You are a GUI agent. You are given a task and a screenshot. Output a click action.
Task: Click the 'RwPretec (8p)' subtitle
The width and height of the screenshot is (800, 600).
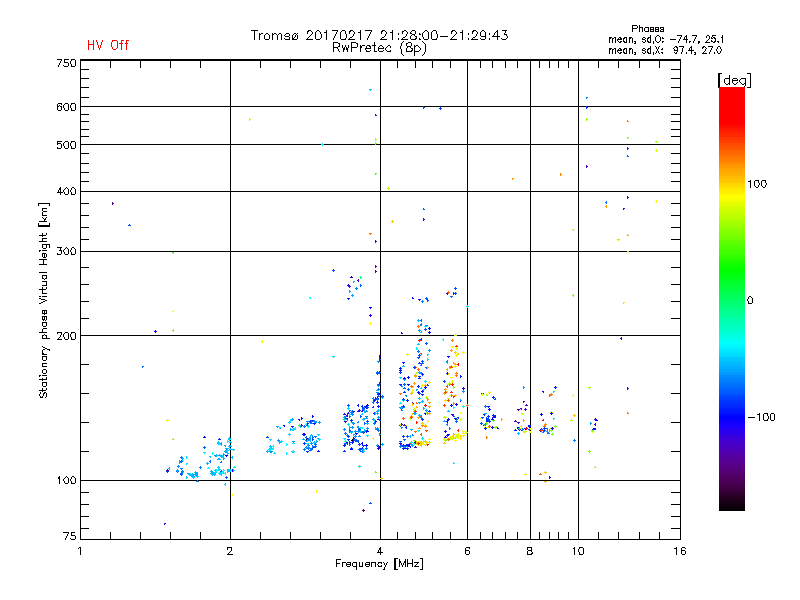tap(379, 48)
